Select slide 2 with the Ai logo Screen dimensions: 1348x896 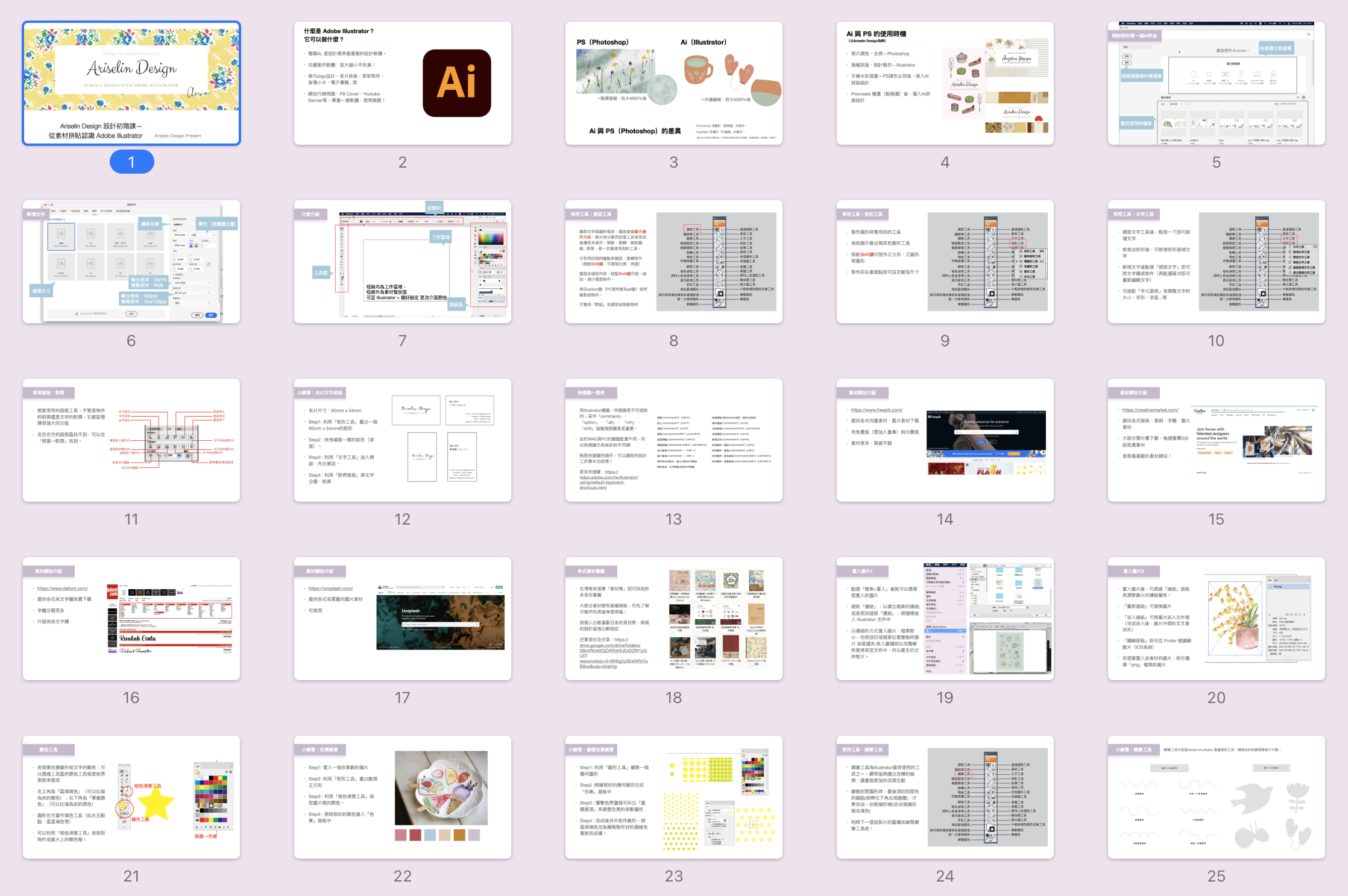(402, 83)
